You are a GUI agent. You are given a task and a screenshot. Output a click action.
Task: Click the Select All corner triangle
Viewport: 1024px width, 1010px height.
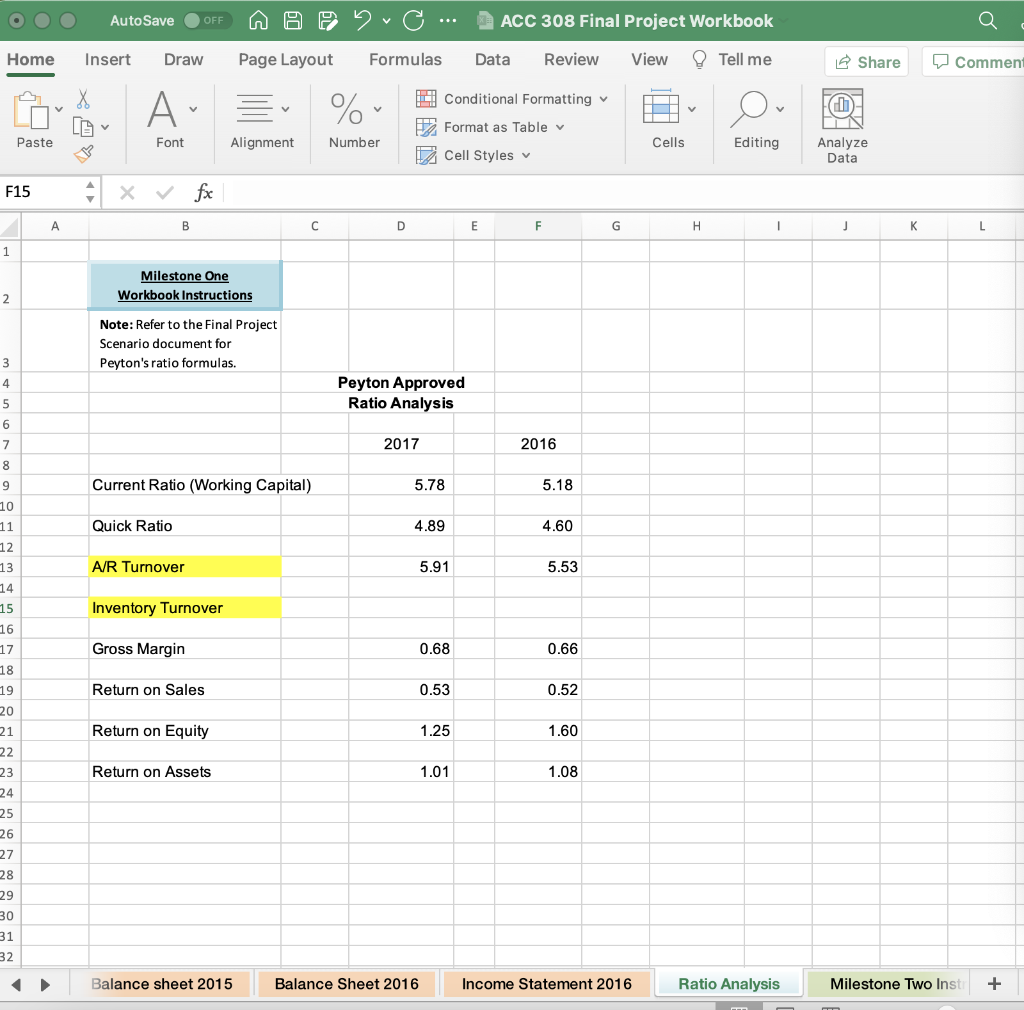click(10, 227)
